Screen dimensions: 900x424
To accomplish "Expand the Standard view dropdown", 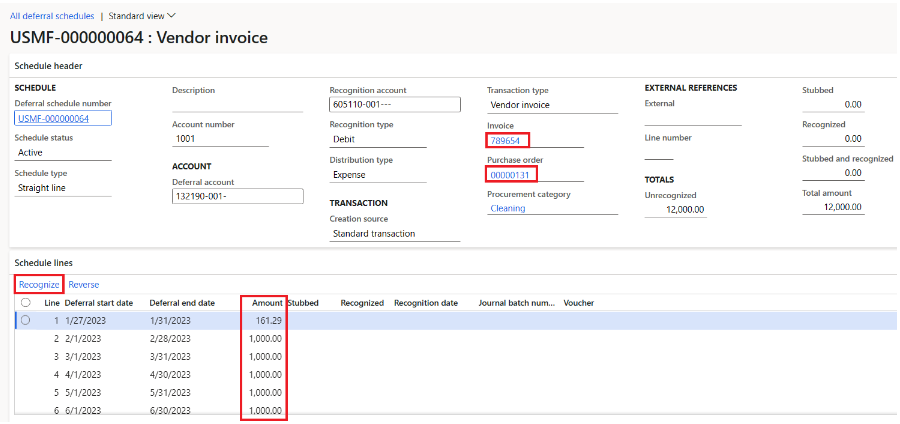I will point(141,16).
